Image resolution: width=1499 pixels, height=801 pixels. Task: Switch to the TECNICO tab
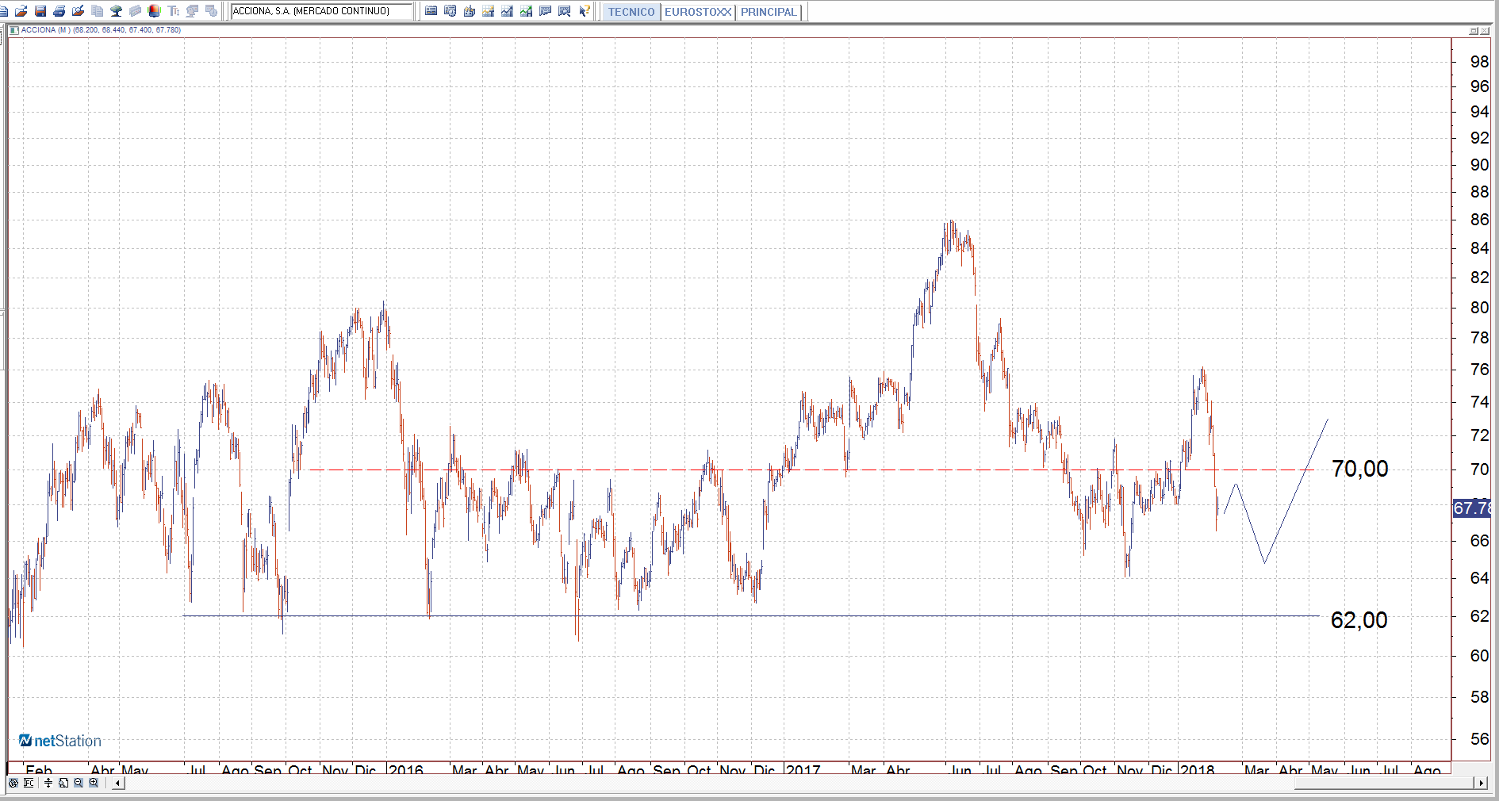630,12
